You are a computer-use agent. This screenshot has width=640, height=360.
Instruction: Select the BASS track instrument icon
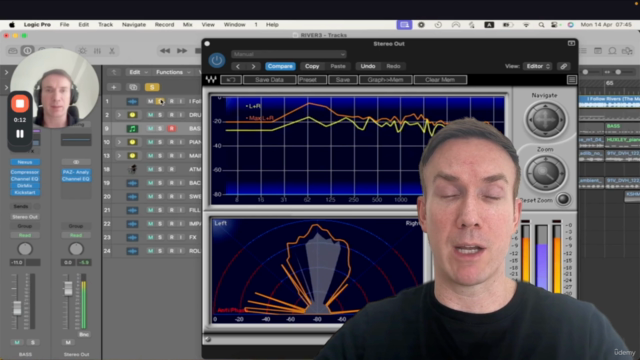click(x=132, y=129)
